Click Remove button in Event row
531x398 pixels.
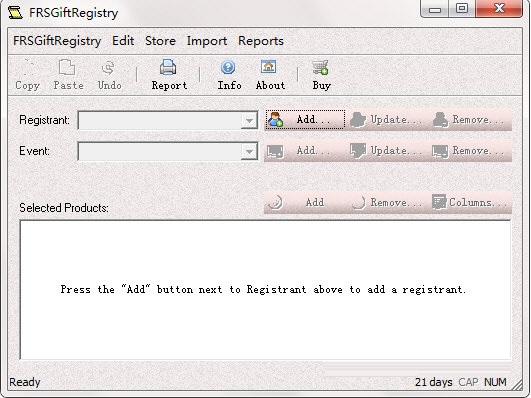coord(471,150)
